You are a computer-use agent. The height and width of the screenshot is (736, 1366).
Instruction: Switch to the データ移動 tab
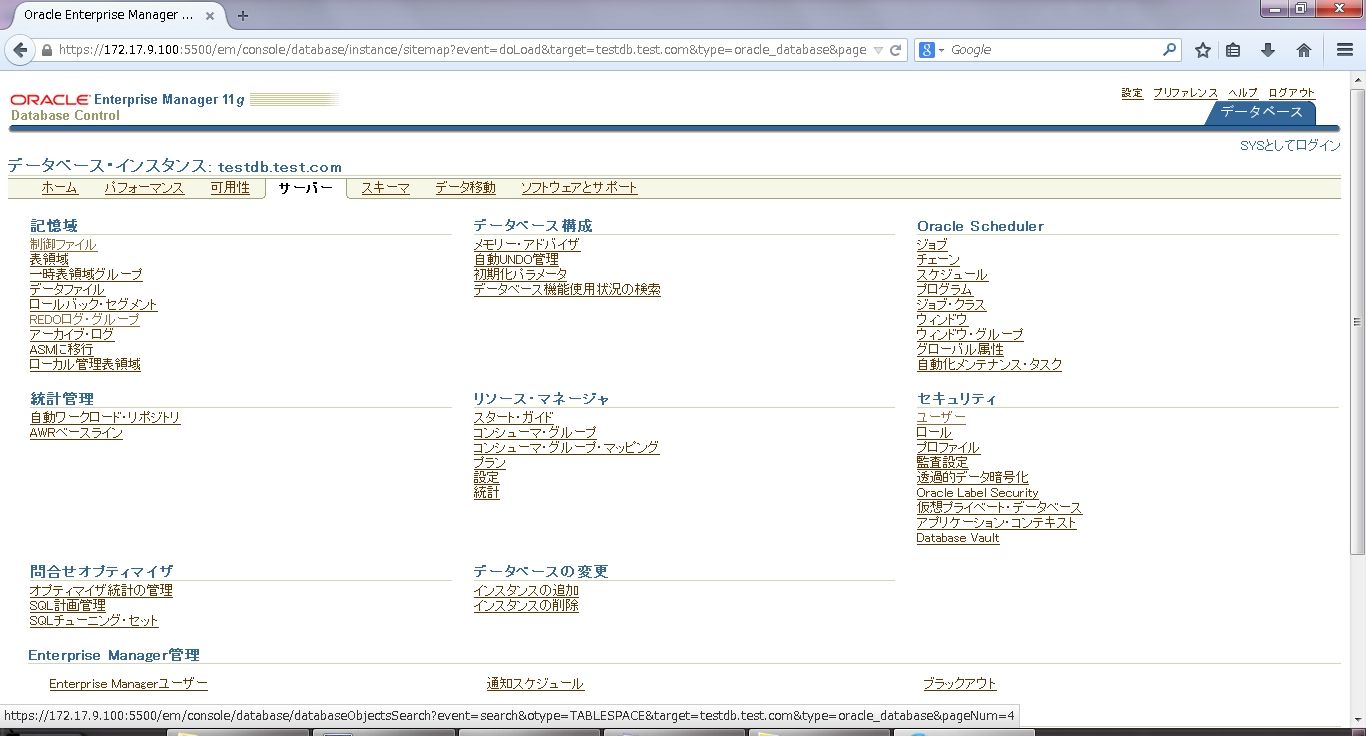465,188
